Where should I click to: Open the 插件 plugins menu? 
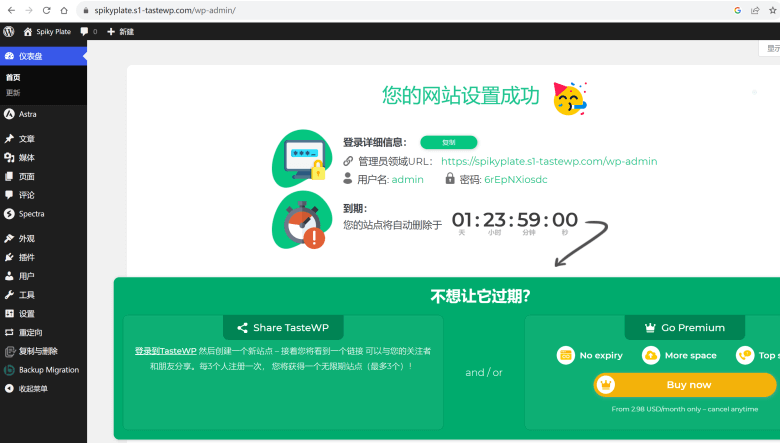coord(43,257)
